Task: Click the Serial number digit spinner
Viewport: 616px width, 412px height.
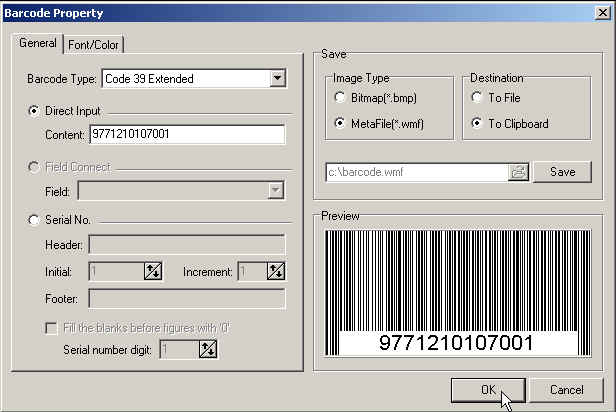Action: (208, 348)
